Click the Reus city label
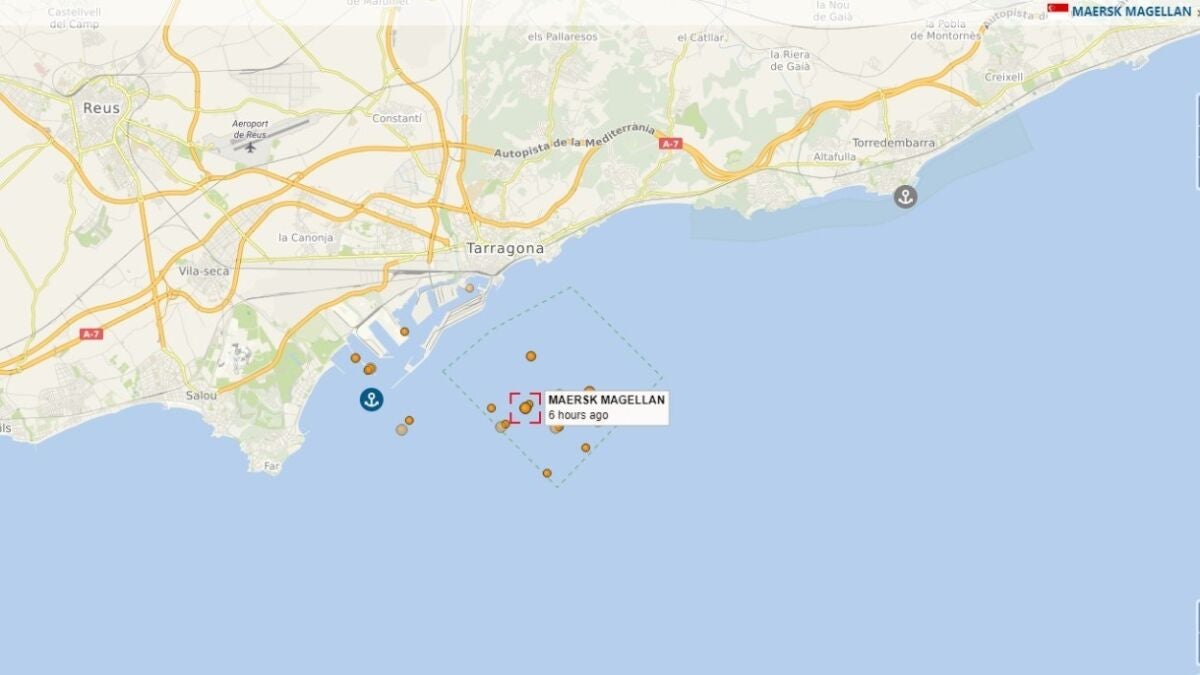This screenshot has height=675, width=1200. point(101,108)
